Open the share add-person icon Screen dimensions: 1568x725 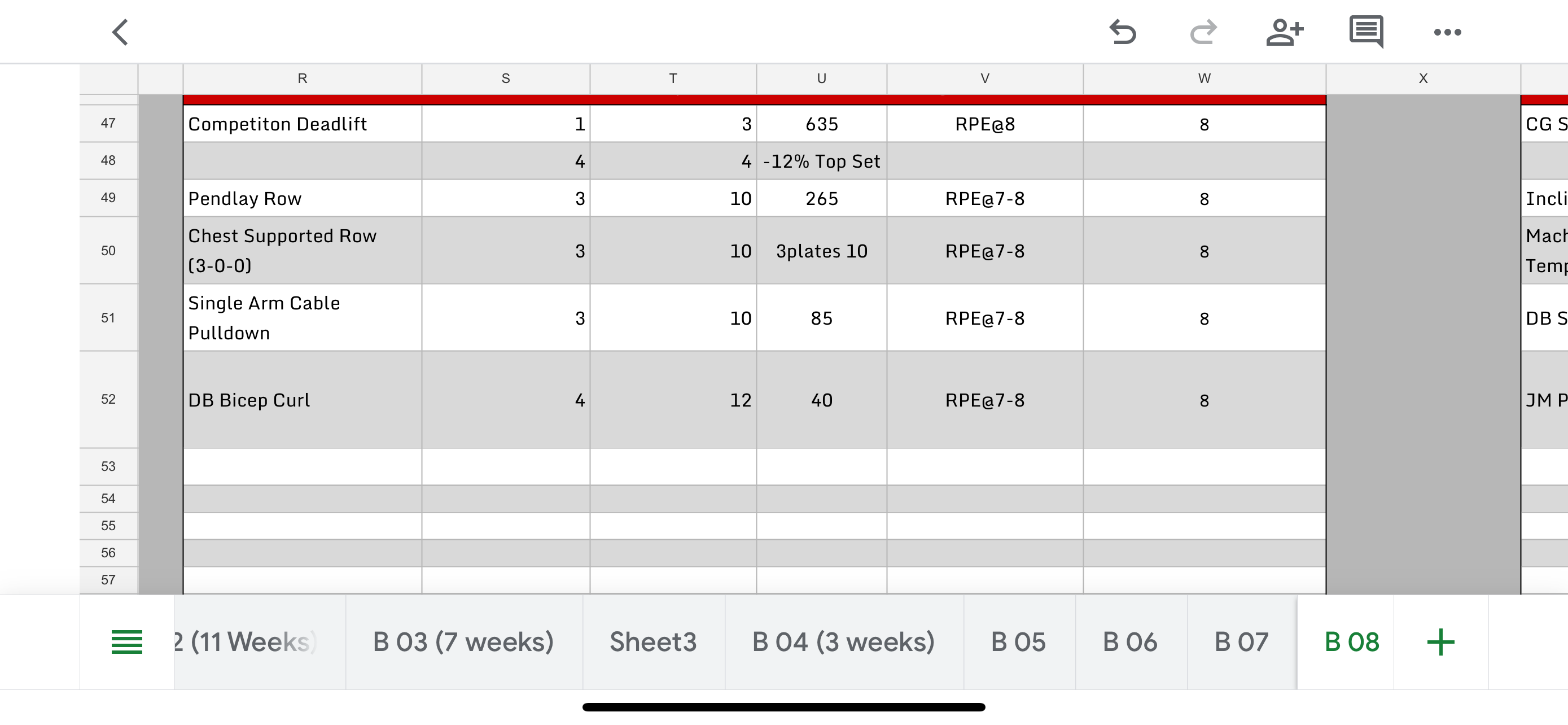(1284, 32)
